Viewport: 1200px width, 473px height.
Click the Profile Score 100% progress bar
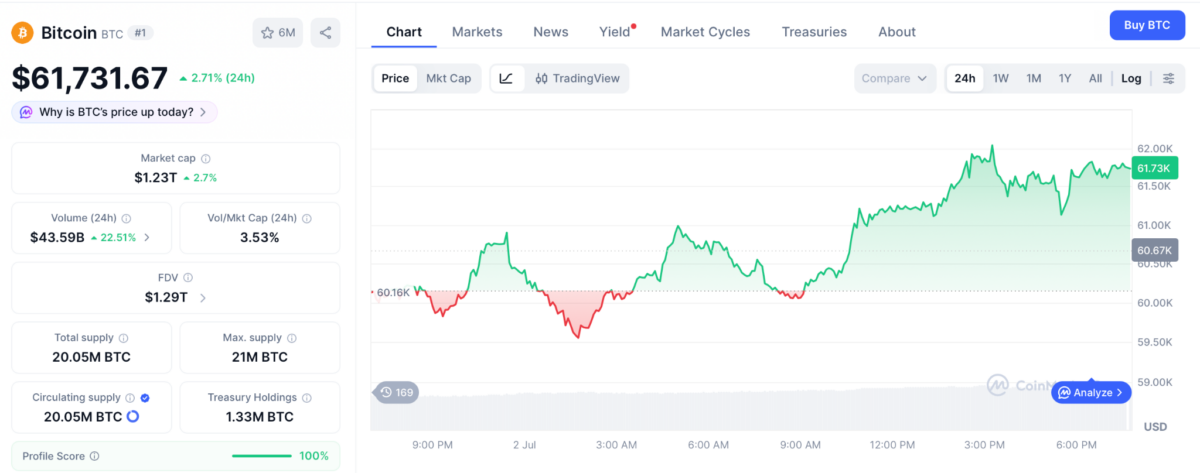[x=261, y=456]
